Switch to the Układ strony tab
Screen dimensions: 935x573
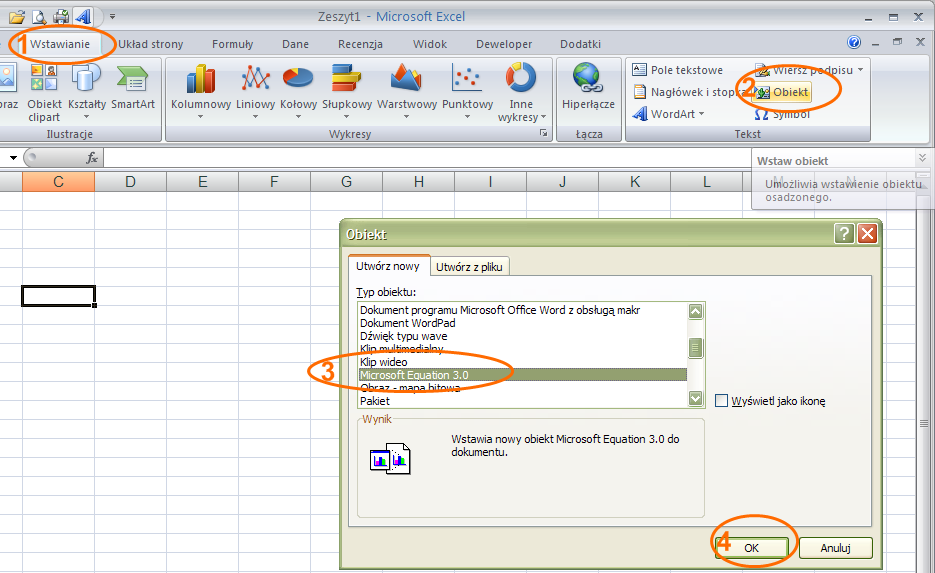tap(150, 44)
